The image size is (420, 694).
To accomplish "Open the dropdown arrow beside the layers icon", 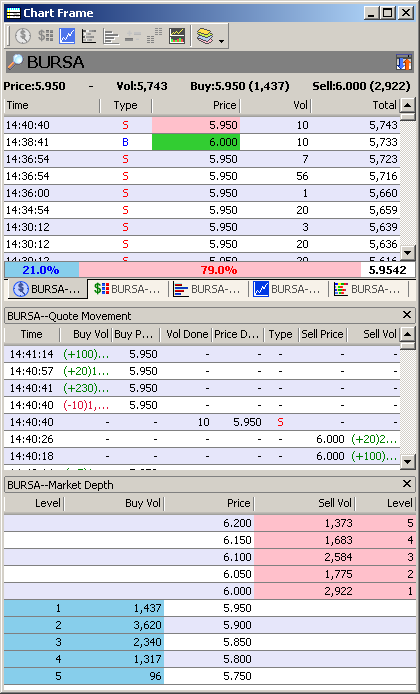I will 221,42.
